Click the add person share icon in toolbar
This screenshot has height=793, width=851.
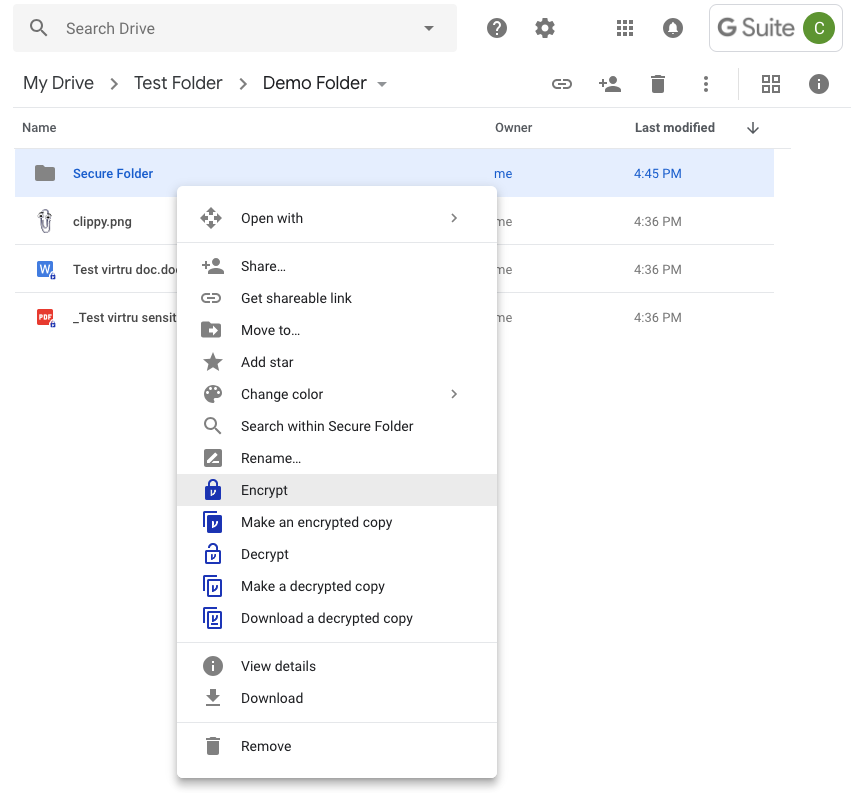click(x=609, y=84)
